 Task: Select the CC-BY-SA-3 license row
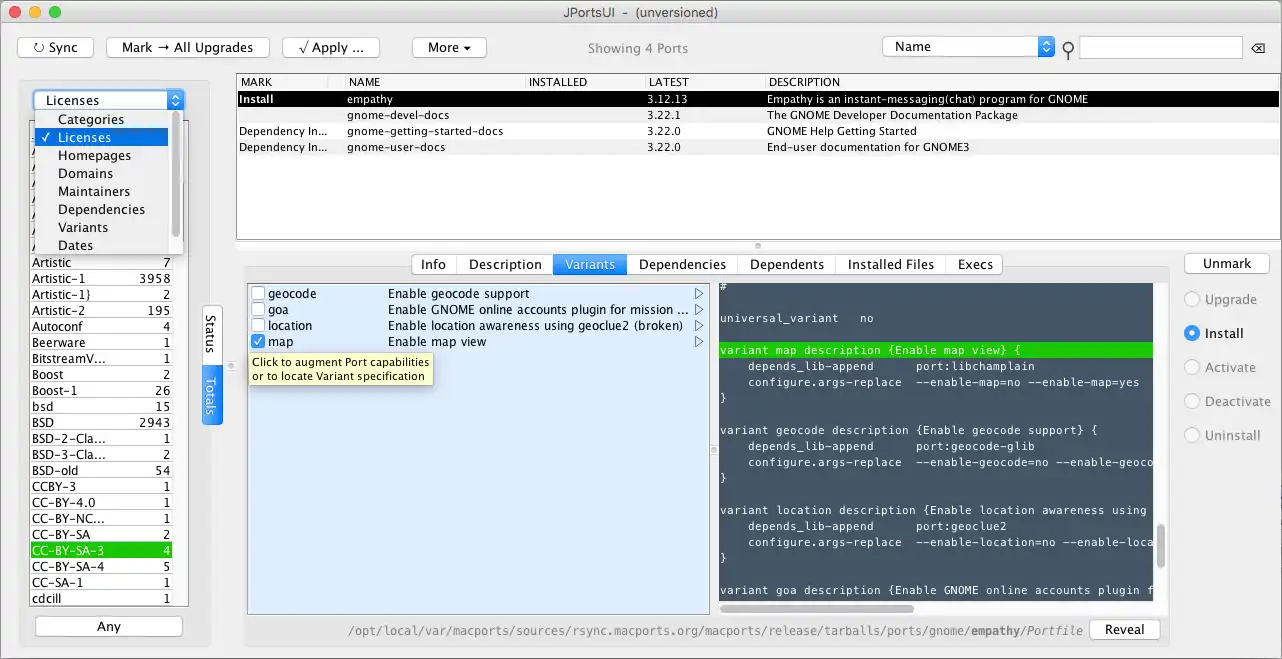pyautogui.click(x=101, y=550)
